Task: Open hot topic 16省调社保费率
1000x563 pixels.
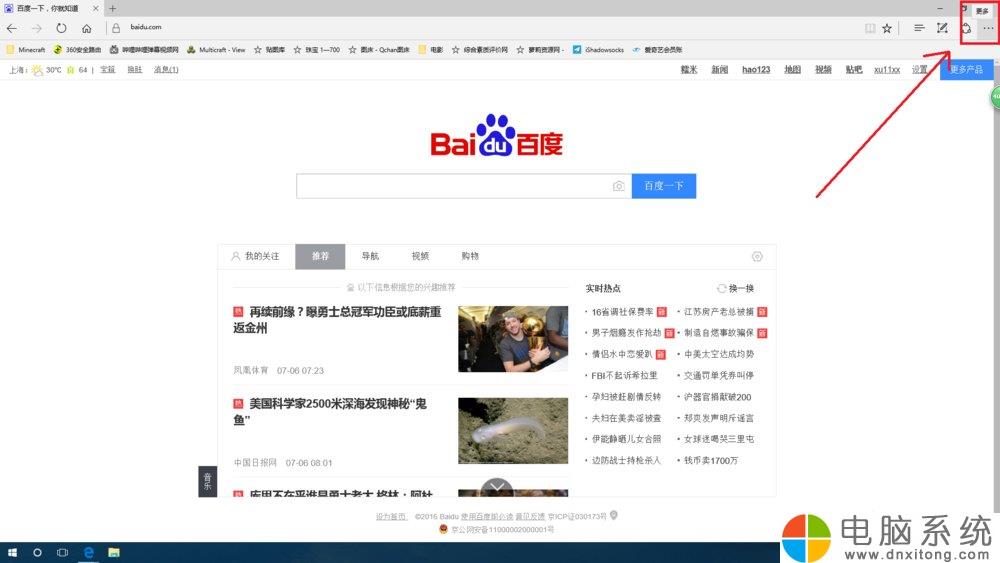Action: point(622,312)
